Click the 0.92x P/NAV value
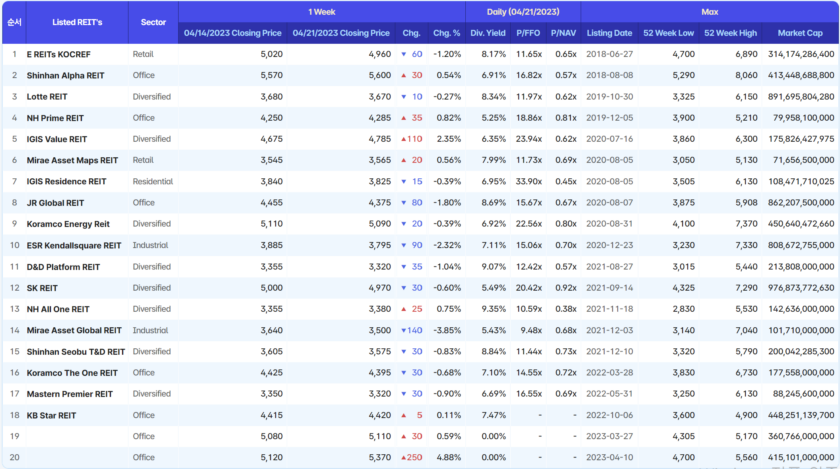The width and height of the screenshot is (840, 469). (x=566, y=288)
